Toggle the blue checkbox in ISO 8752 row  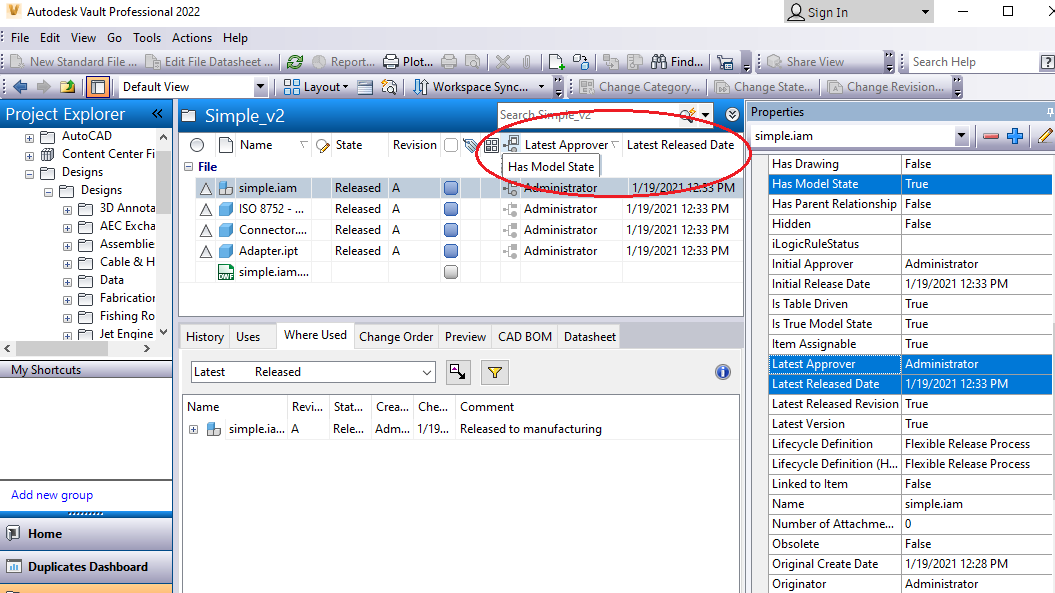(x=451, y=209)
